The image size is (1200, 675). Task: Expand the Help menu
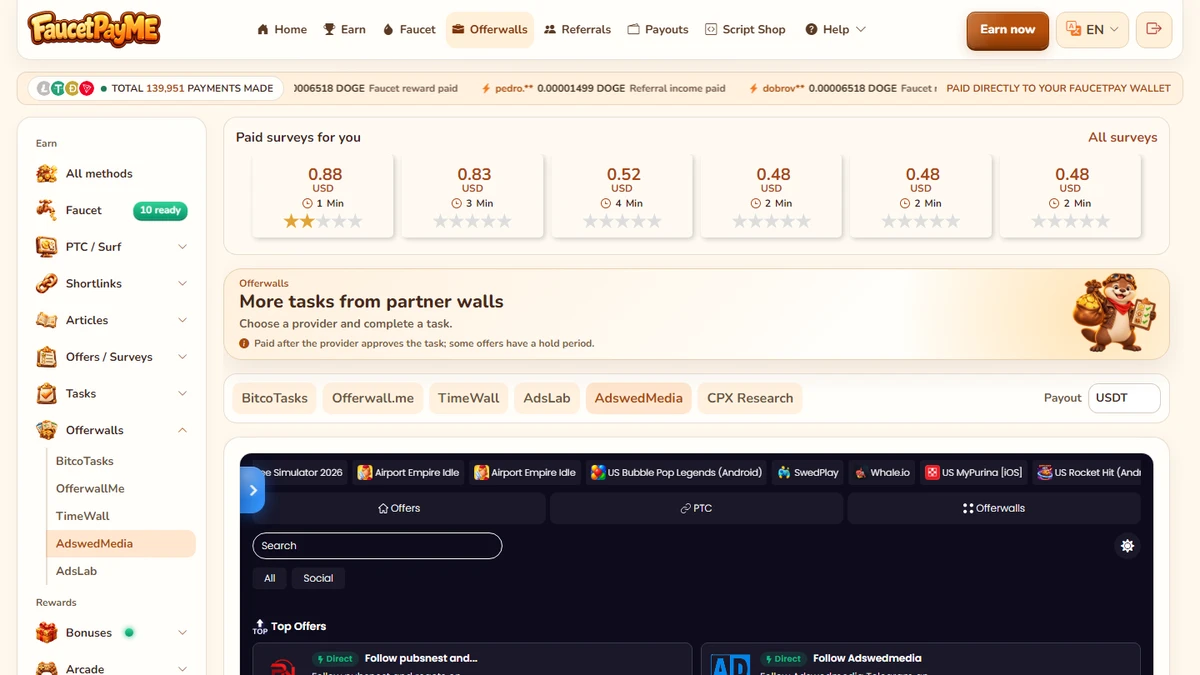click(x=835, y=30)
